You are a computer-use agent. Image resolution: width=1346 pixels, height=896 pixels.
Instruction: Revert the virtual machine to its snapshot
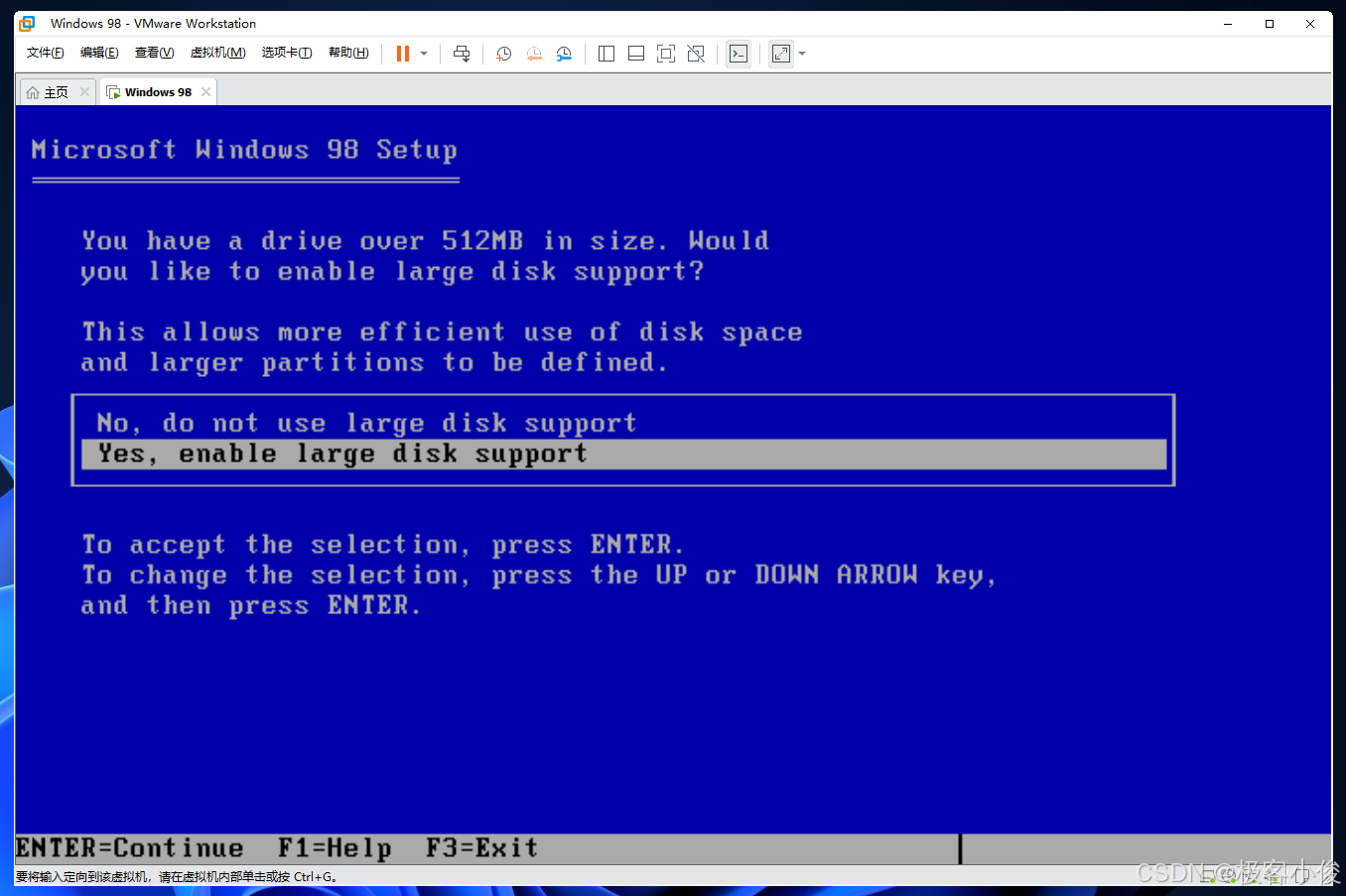534,54
